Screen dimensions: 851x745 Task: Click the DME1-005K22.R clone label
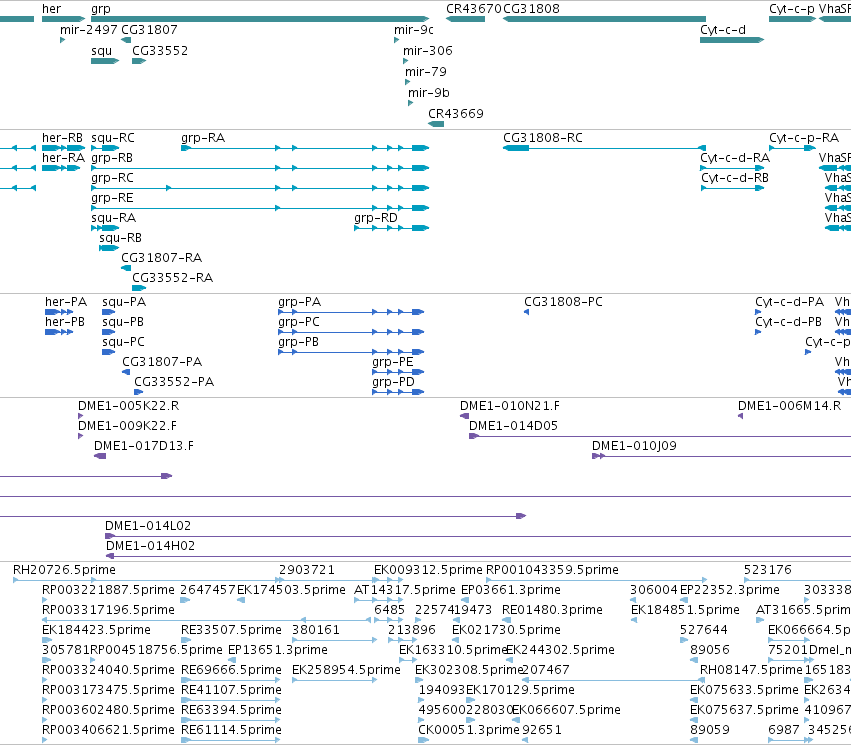(129, 406)
